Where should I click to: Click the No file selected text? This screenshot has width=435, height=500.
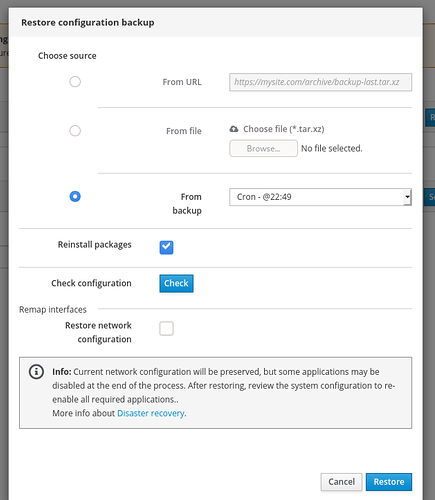click(331, 148)
